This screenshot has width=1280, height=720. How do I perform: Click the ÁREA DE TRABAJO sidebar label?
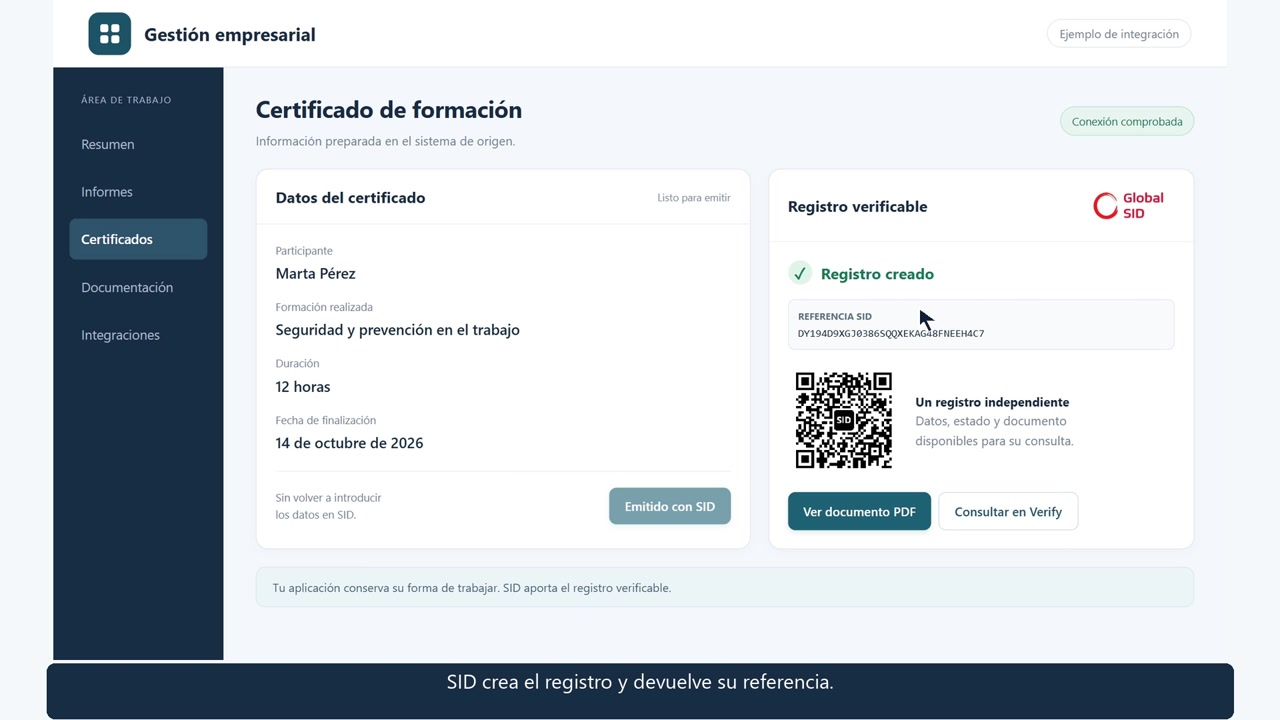(126, 100)
